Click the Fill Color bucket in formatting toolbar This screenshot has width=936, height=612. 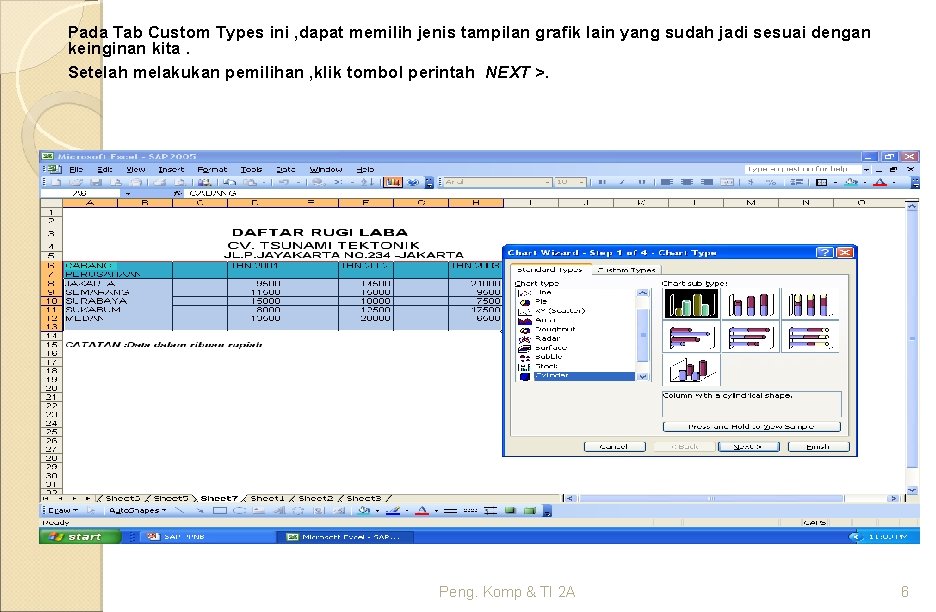[x=851, y=182]
